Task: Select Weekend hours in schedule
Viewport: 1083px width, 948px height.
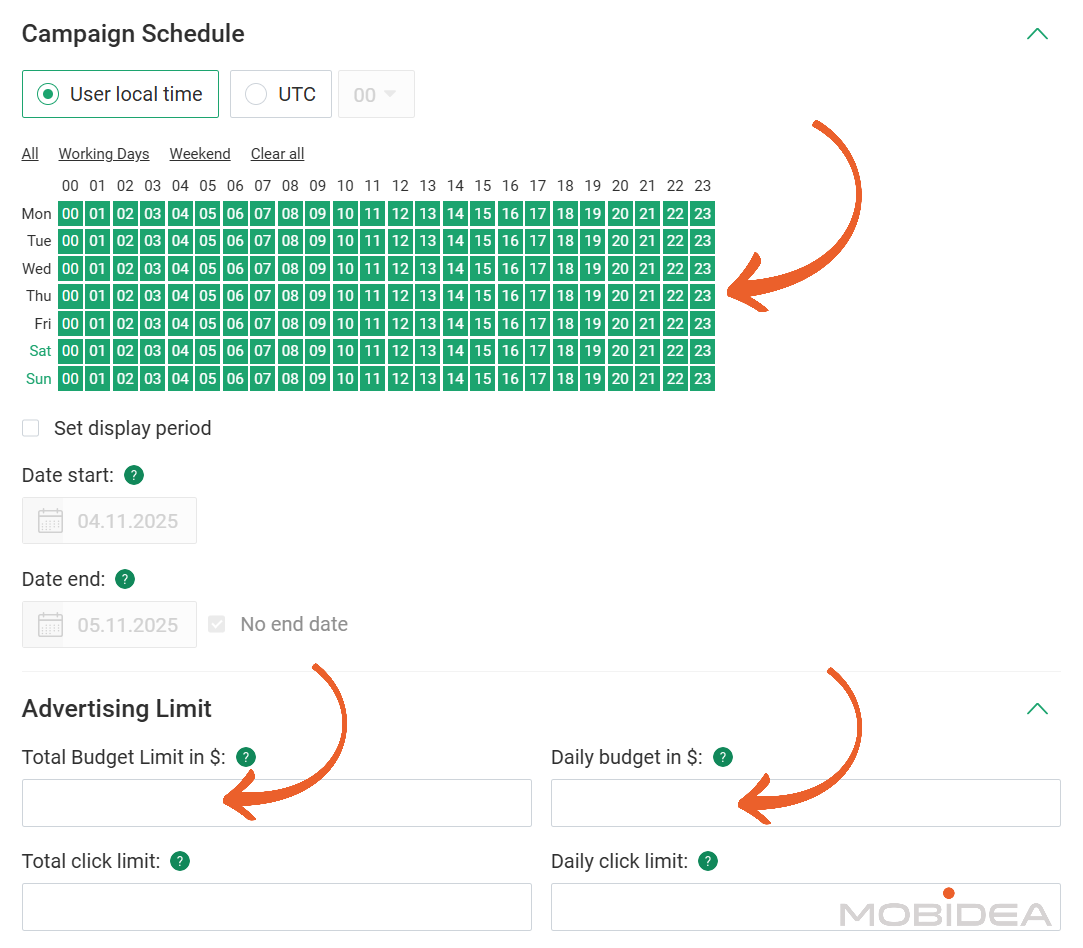Action: [200, 154]
